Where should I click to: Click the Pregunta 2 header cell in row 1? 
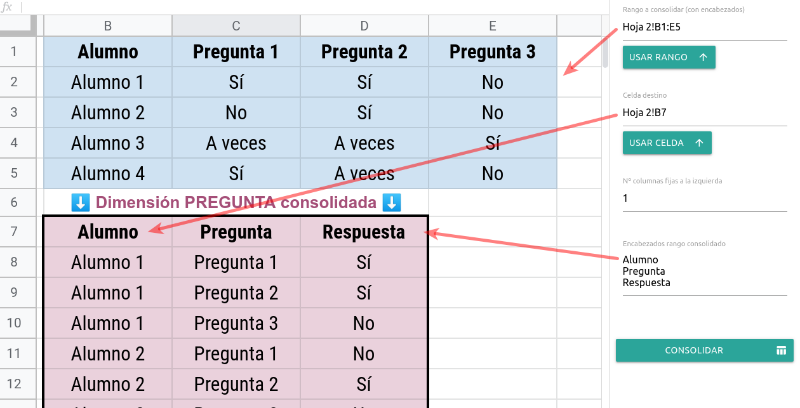tap(364, 52)
